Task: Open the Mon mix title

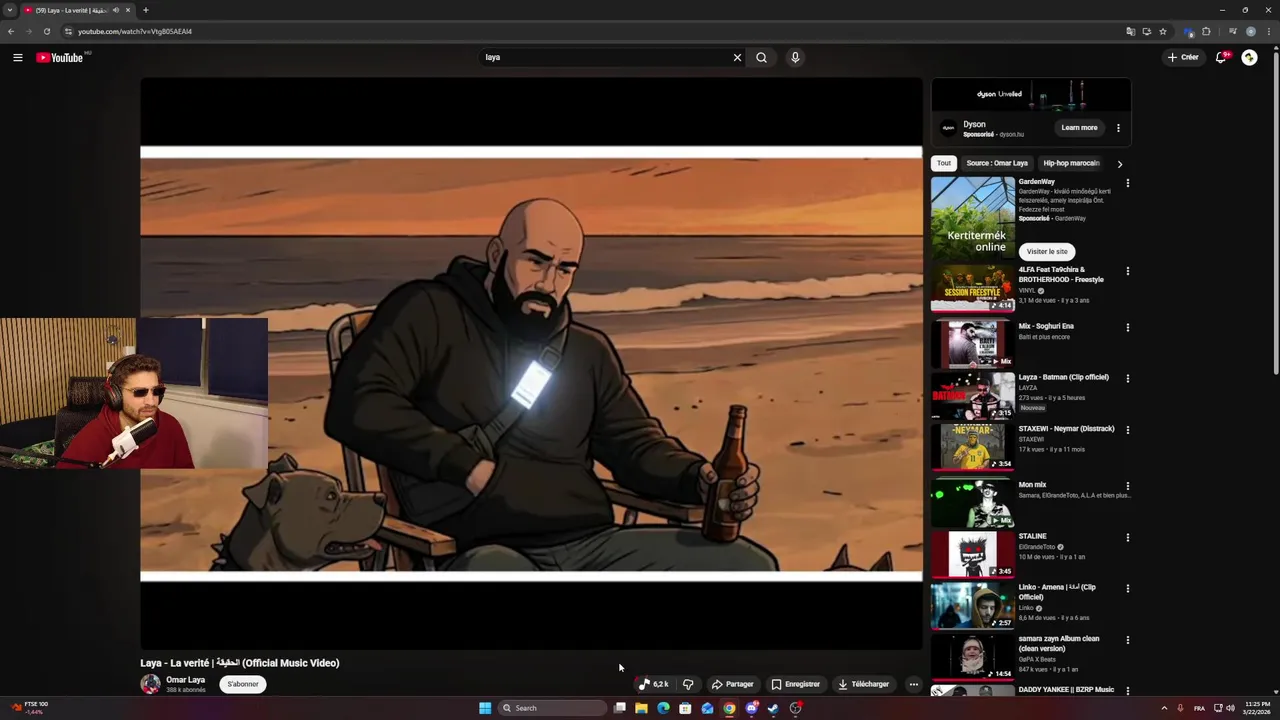Action: point(1033,485)
